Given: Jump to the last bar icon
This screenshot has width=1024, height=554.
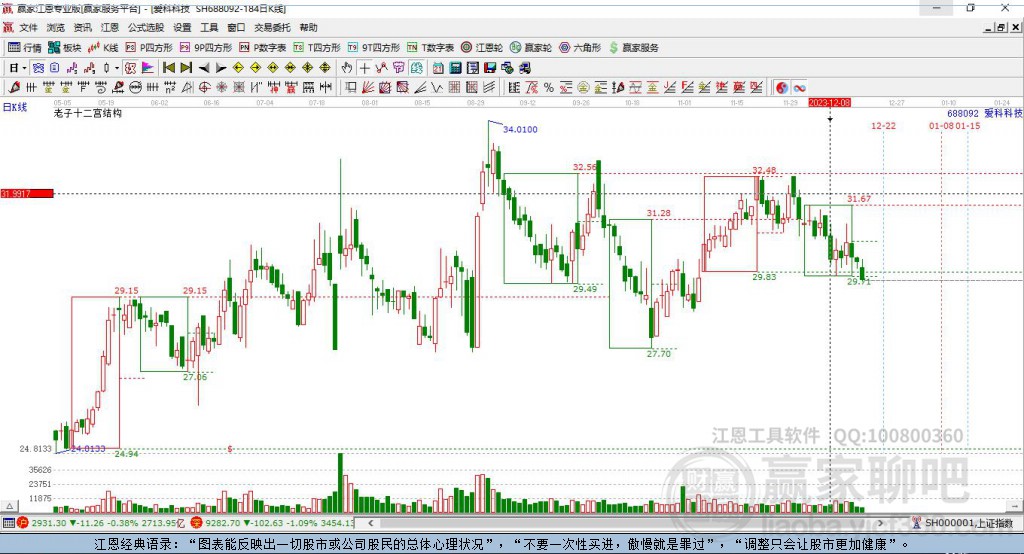Looking at the screenshot, I should click(186, 68).
